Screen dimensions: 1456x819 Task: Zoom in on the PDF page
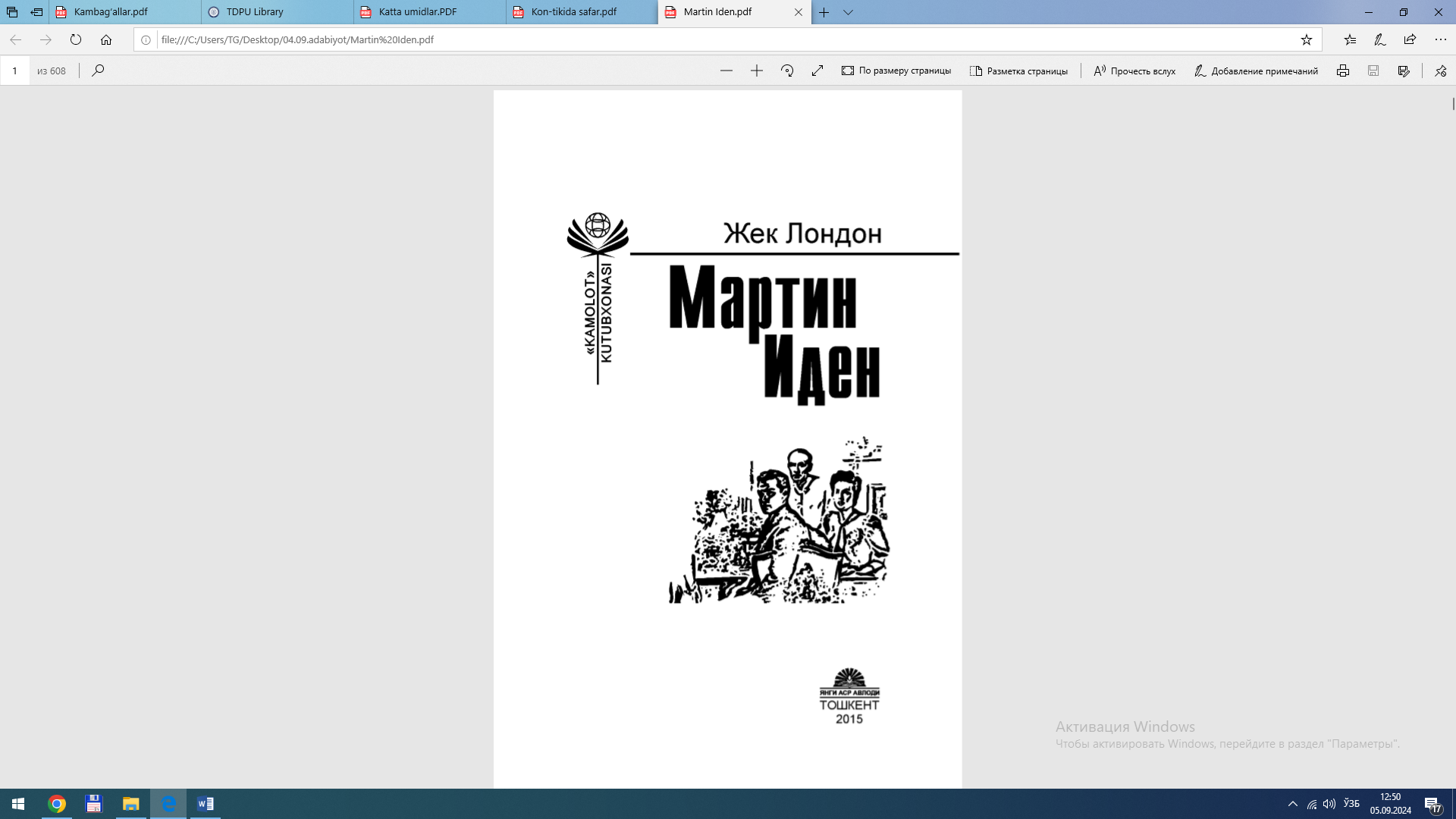(x=757, y=71)
